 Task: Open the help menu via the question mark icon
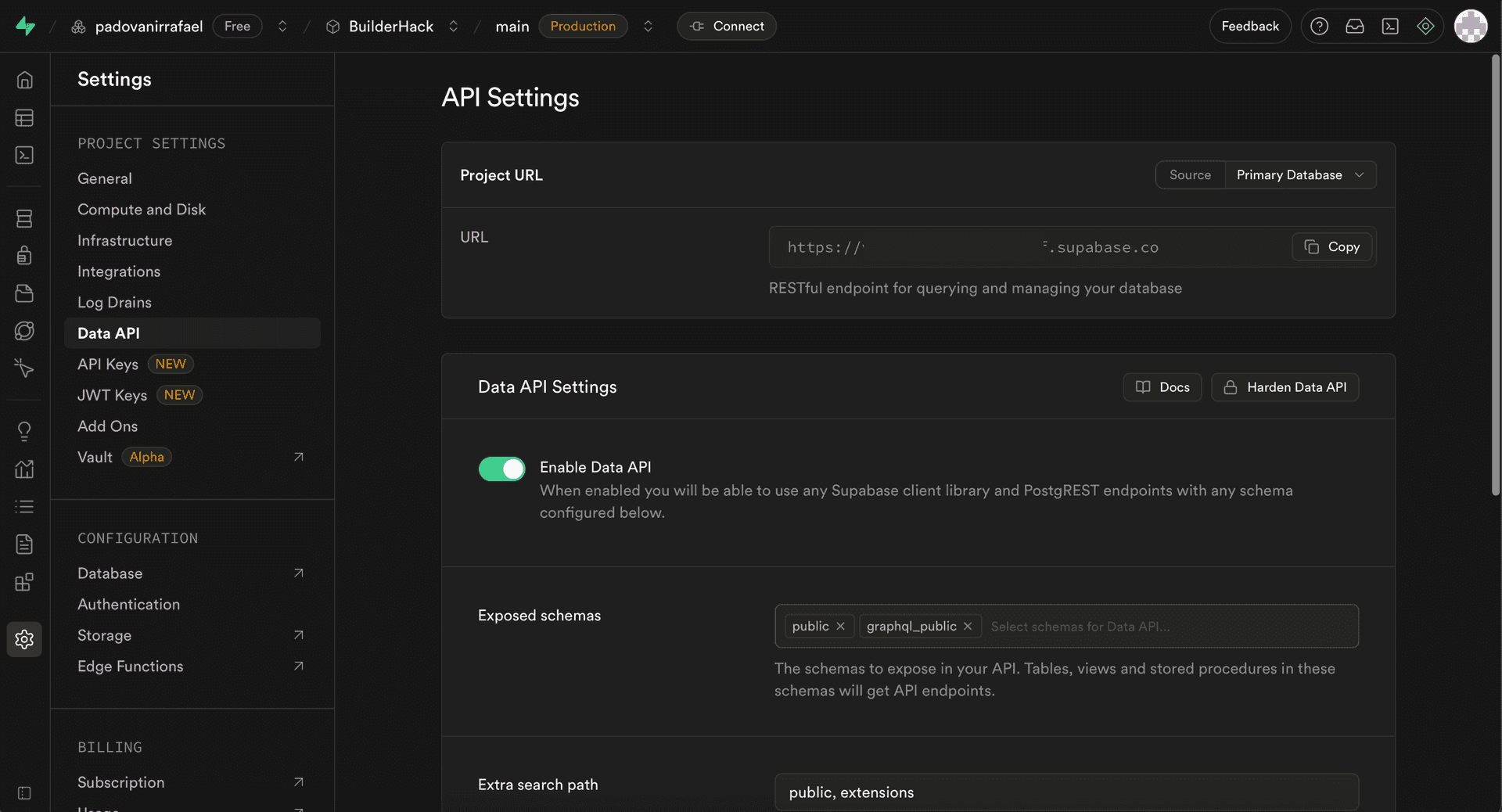pos(1319,26)
